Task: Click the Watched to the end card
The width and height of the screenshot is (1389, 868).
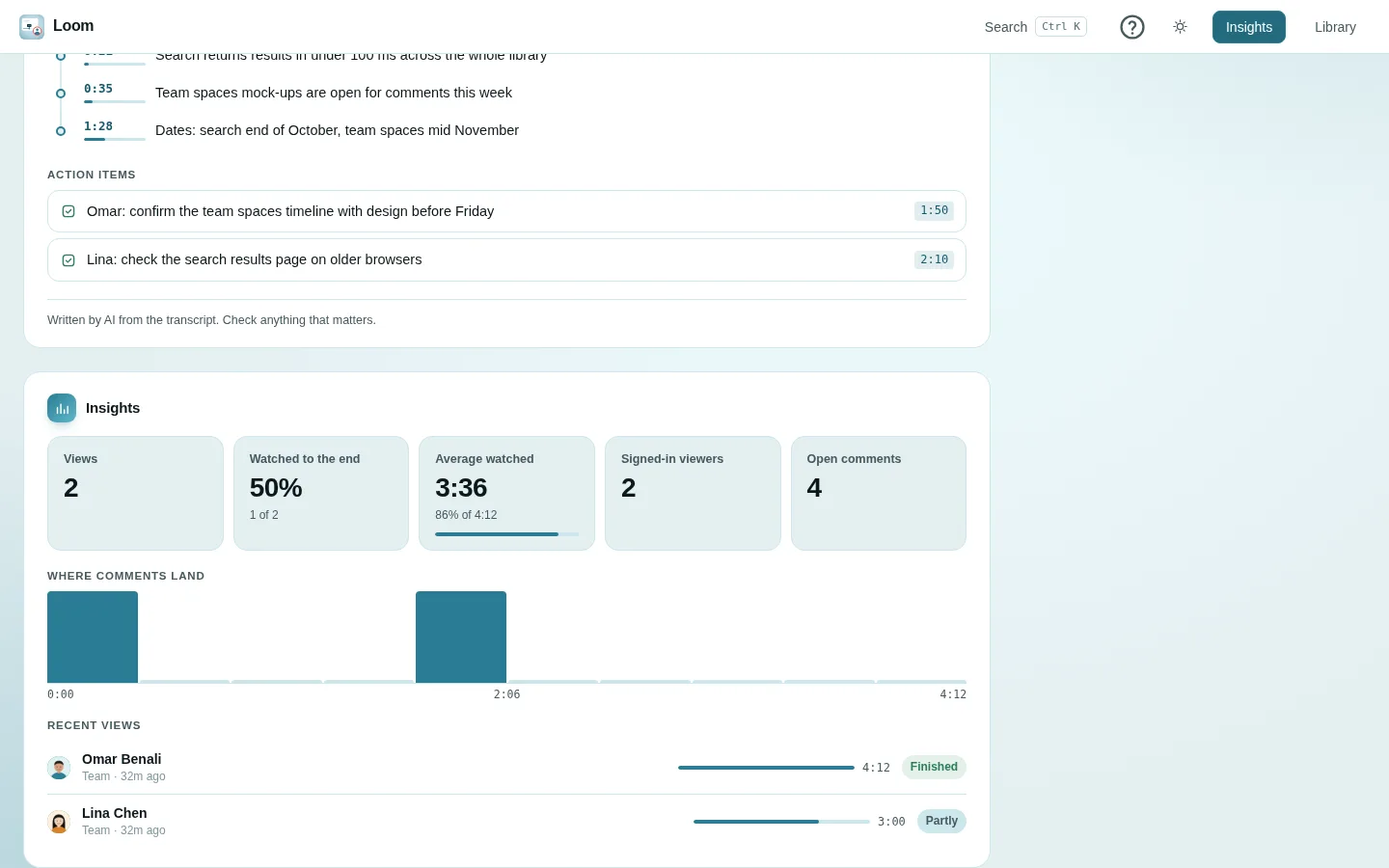Action: point(321,493)
